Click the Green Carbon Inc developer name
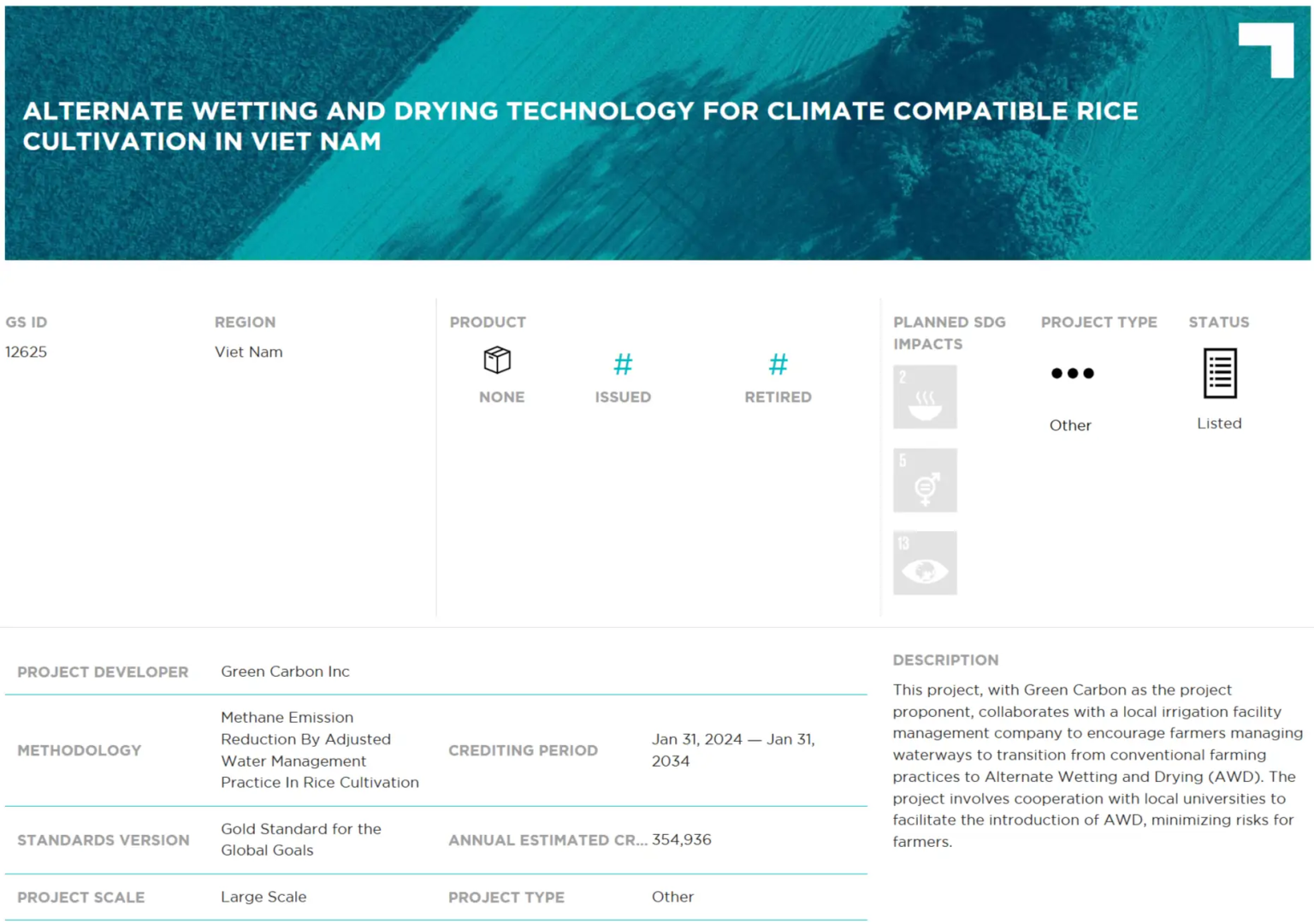This screenshot has width=1314, height=924. [285, 672]
